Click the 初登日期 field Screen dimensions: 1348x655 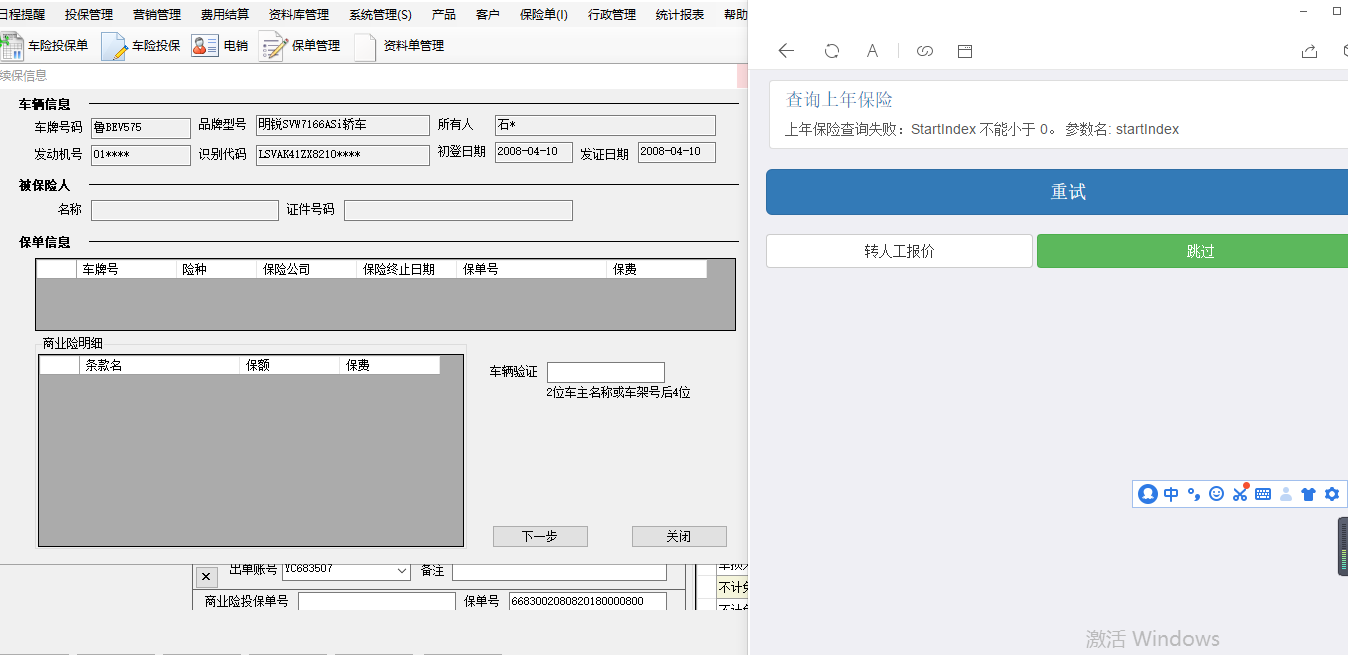tap(534, 152)
